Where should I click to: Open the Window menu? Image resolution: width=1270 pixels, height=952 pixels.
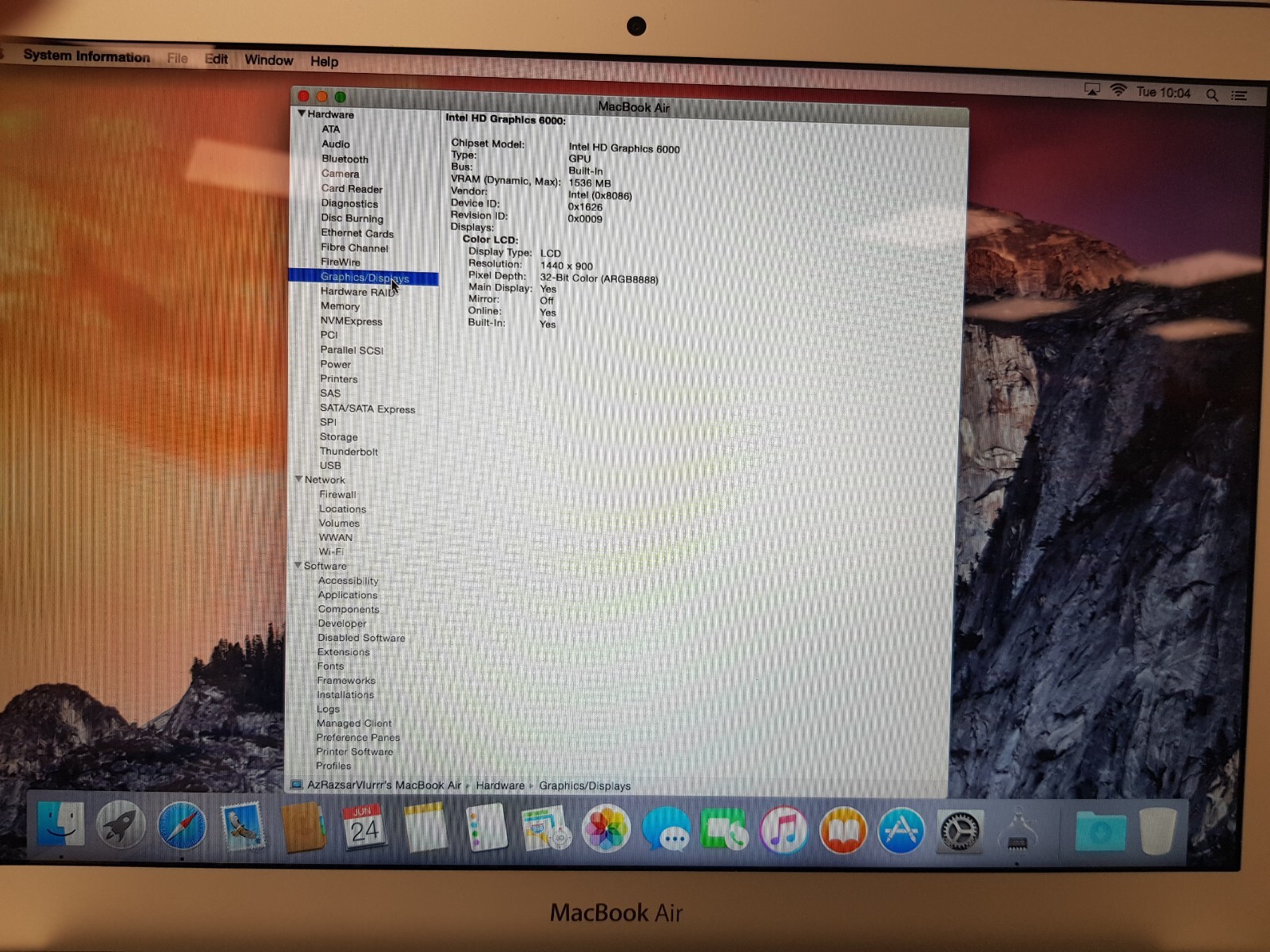point(269,59)
